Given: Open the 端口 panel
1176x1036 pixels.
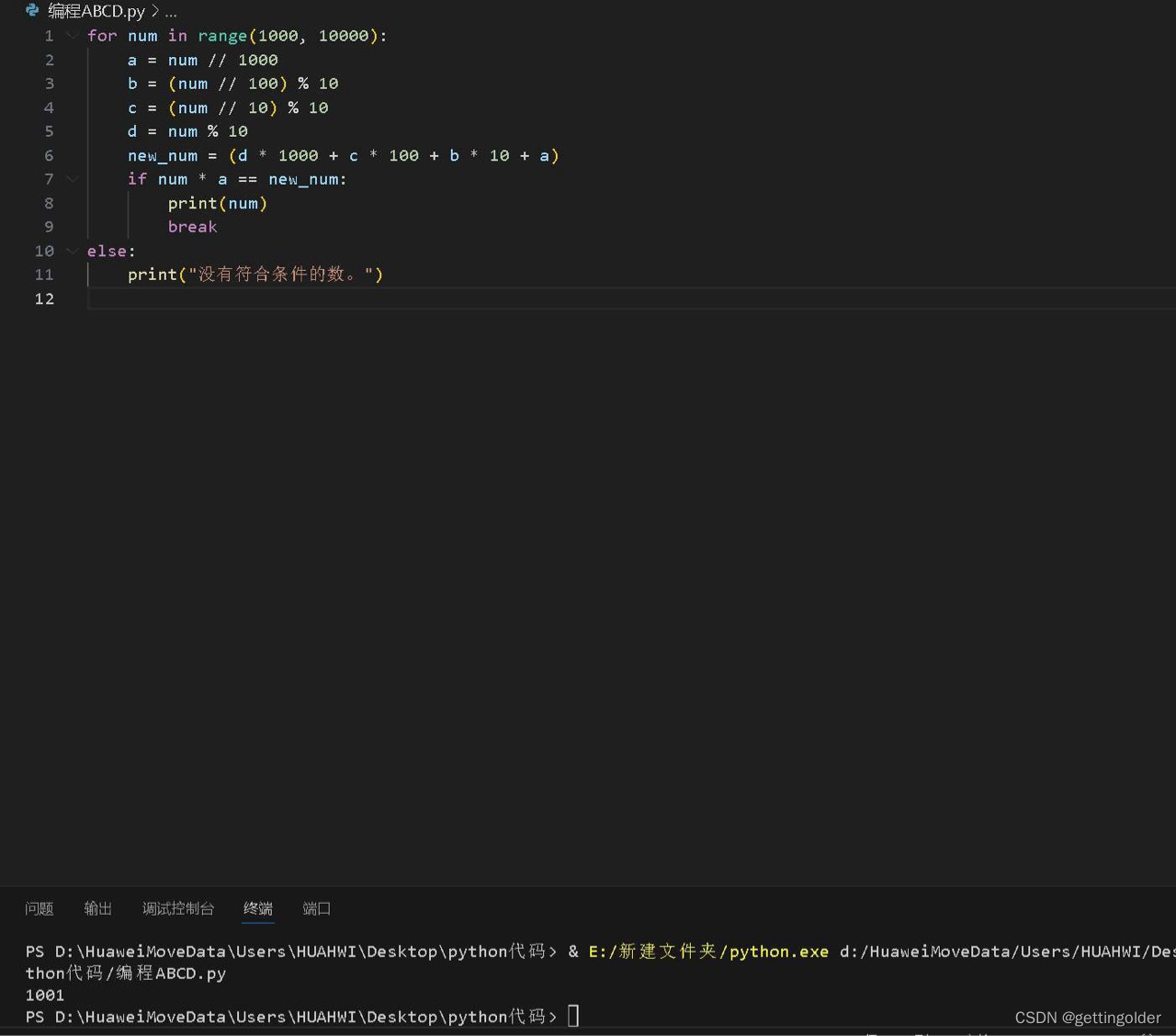Looking at the screenshot, I should click(315, 908).
